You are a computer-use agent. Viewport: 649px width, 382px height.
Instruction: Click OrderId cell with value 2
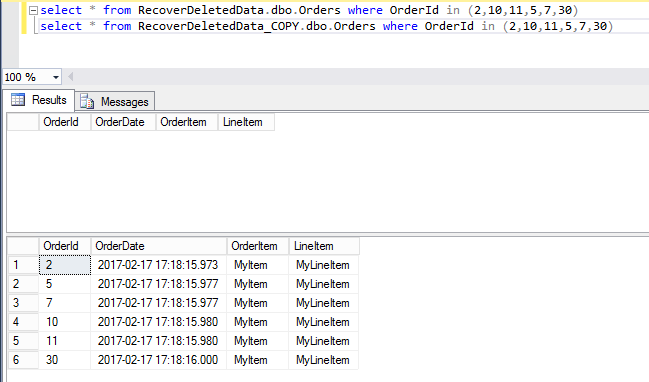click(65, 265)
